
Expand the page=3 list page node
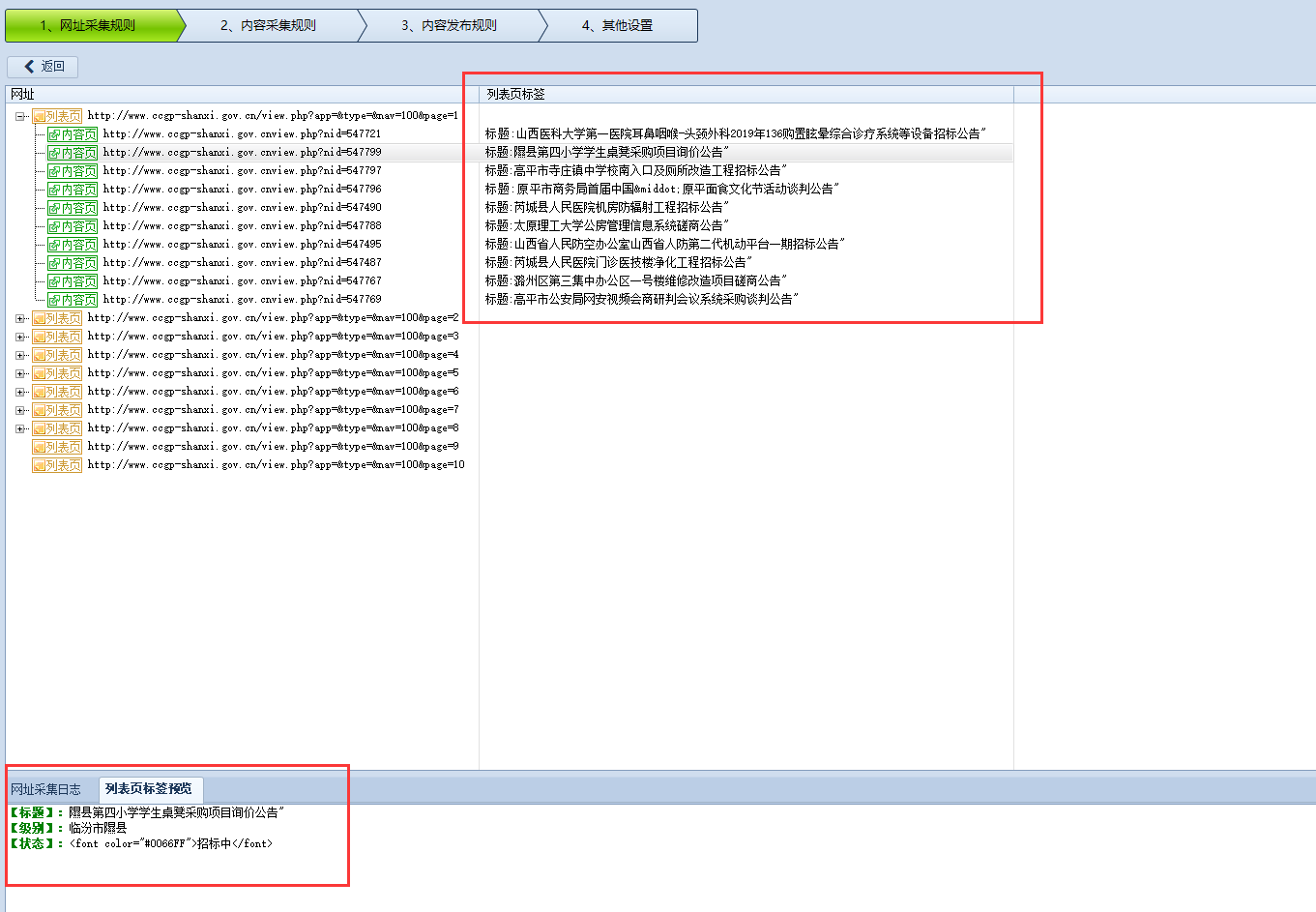20,337
